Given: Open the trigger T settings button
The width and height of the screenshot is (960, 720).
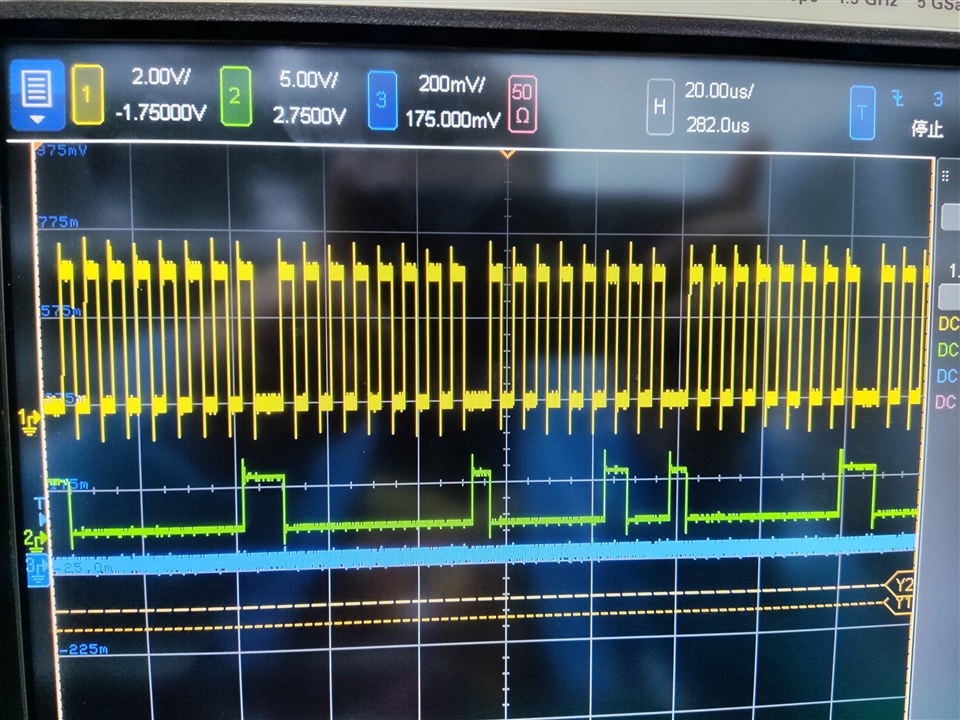Looking at the screenshot, I should (862, 113).
